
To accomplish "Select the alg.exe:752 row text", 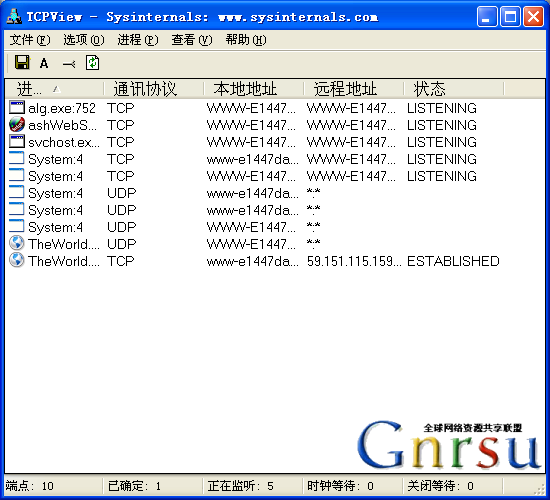I will (62, 108).
